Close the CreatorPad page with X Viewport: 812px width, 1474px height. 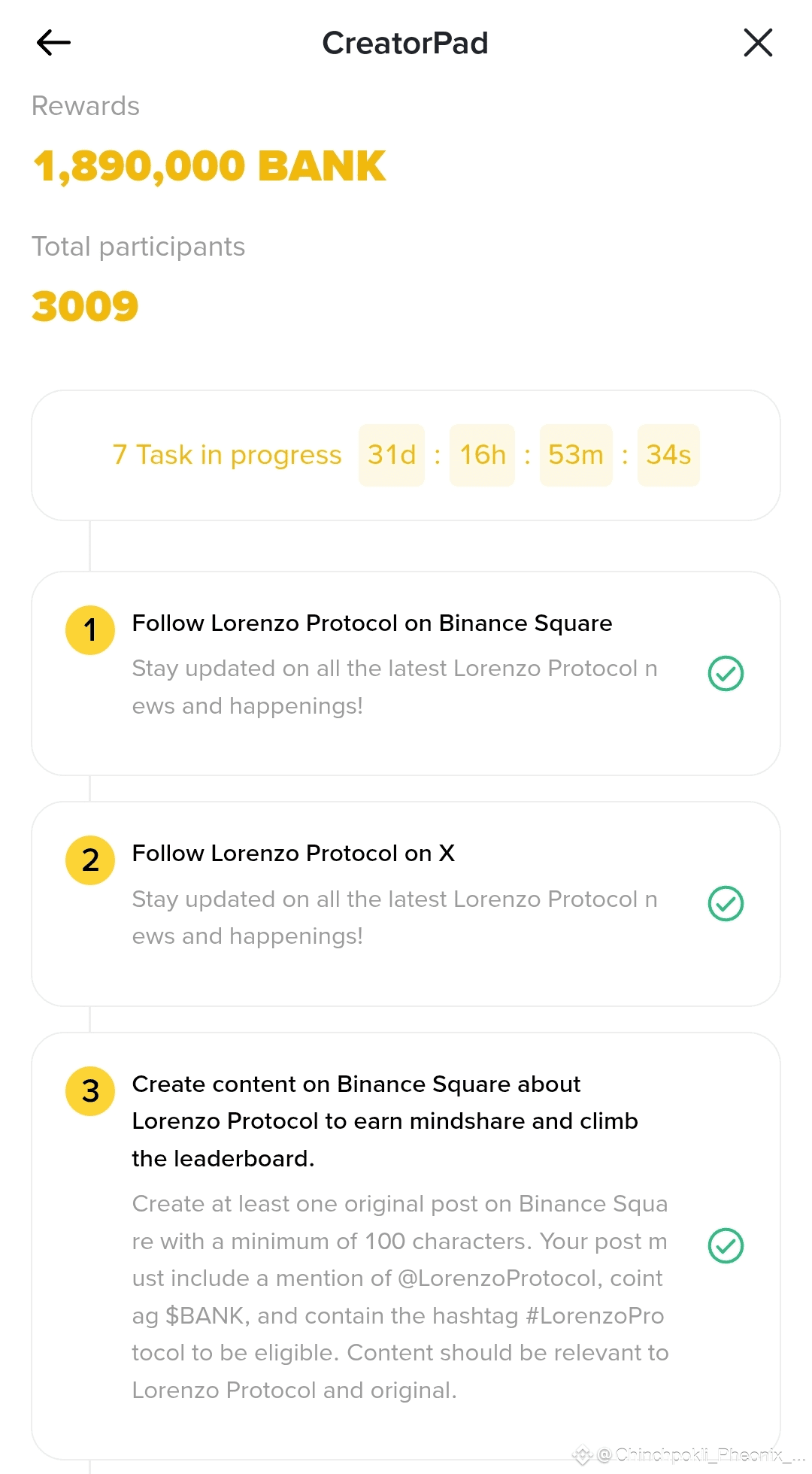click(758, 43)
